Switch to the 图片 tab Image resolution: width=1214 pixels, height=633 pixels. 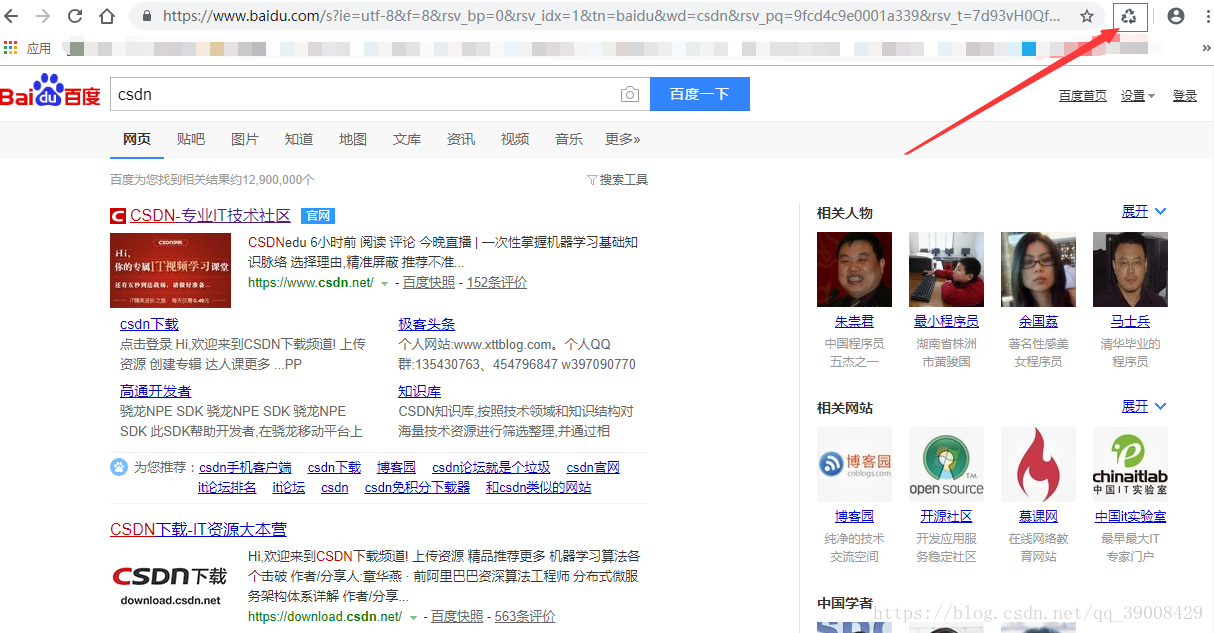245,139
